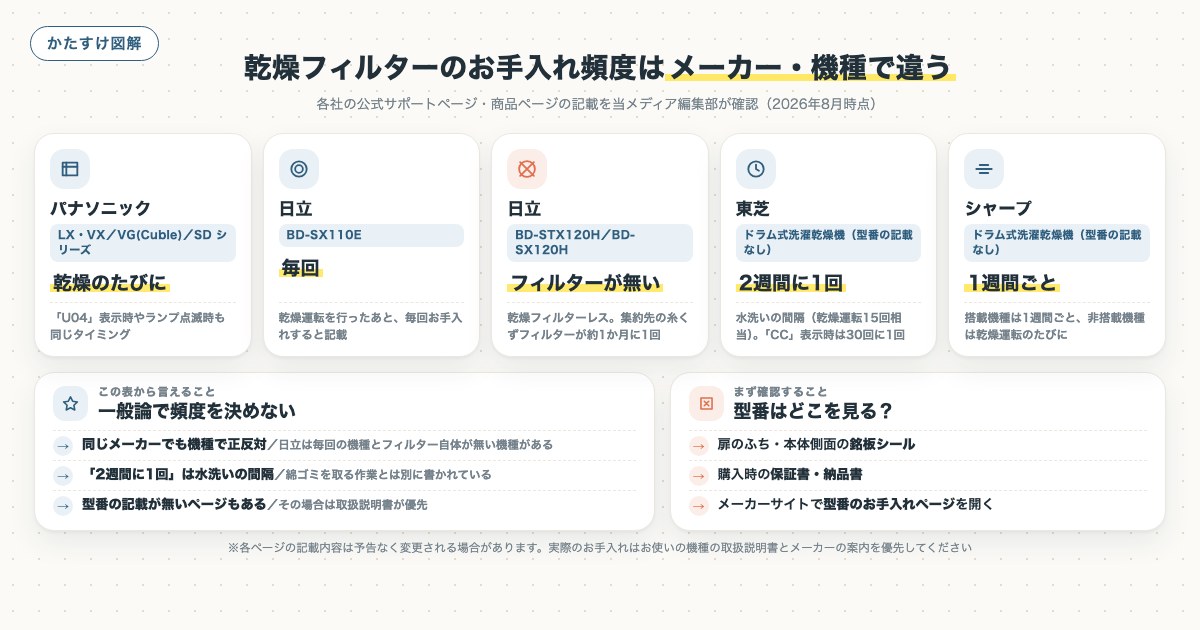Click the 「2週間に1回」は水洗いの間隔 line

287,475
